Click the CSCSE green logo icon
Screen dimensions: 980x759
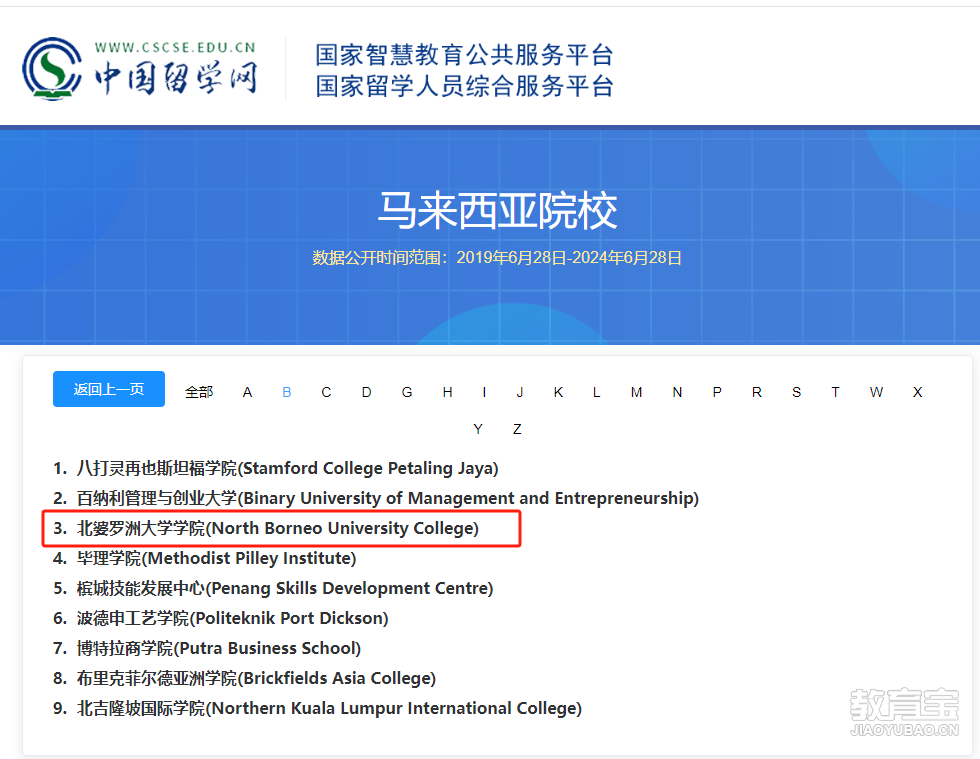pyautogui.click(x=52, y=69)
